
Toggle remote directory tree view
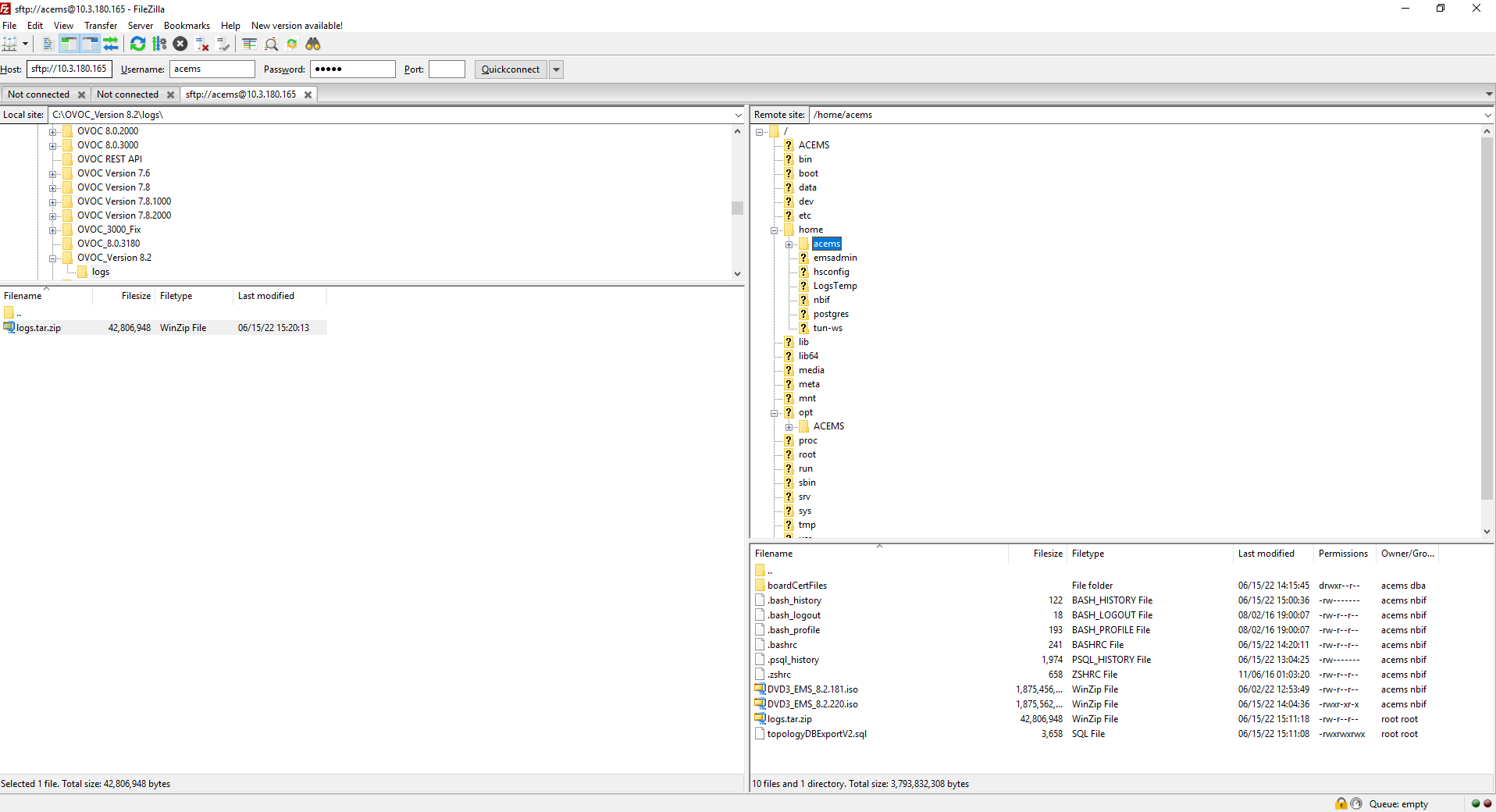click(90, 45)
